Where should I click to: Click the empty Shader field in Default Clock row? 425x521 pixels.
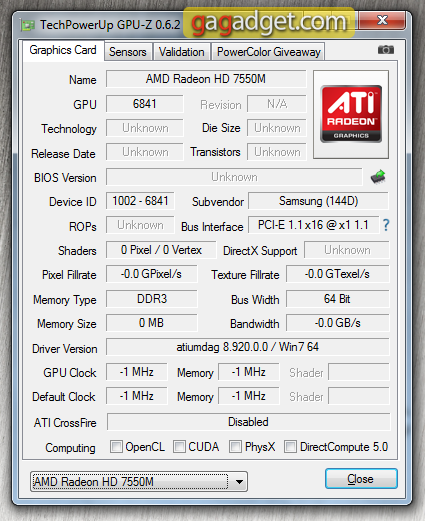click(x=359, y=396)
